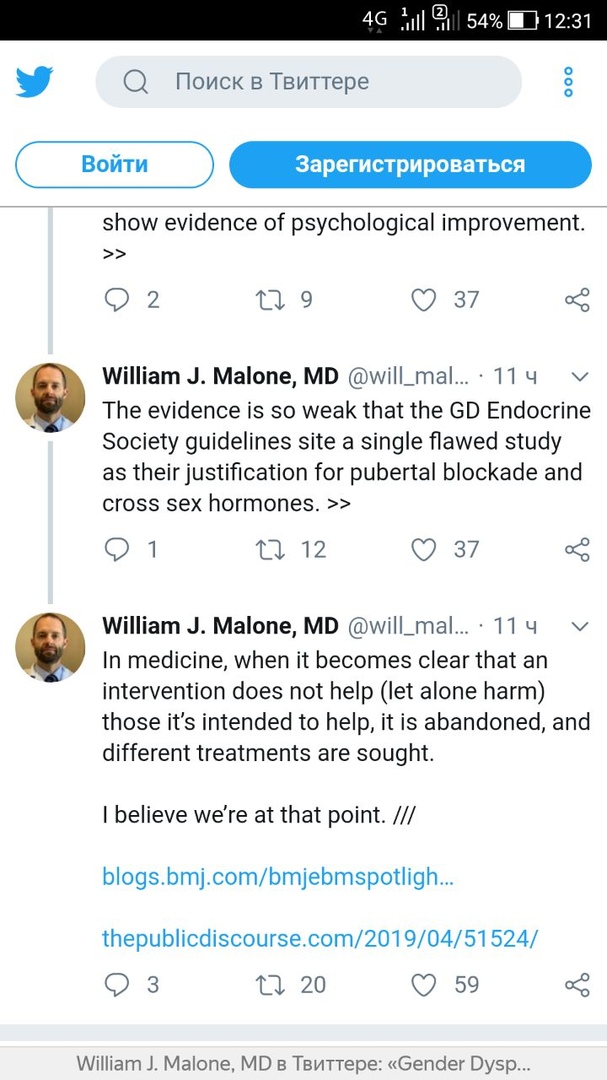Open the blogs.bmj.com link
The image size is (607, 1080).
(x=278, y=877)
